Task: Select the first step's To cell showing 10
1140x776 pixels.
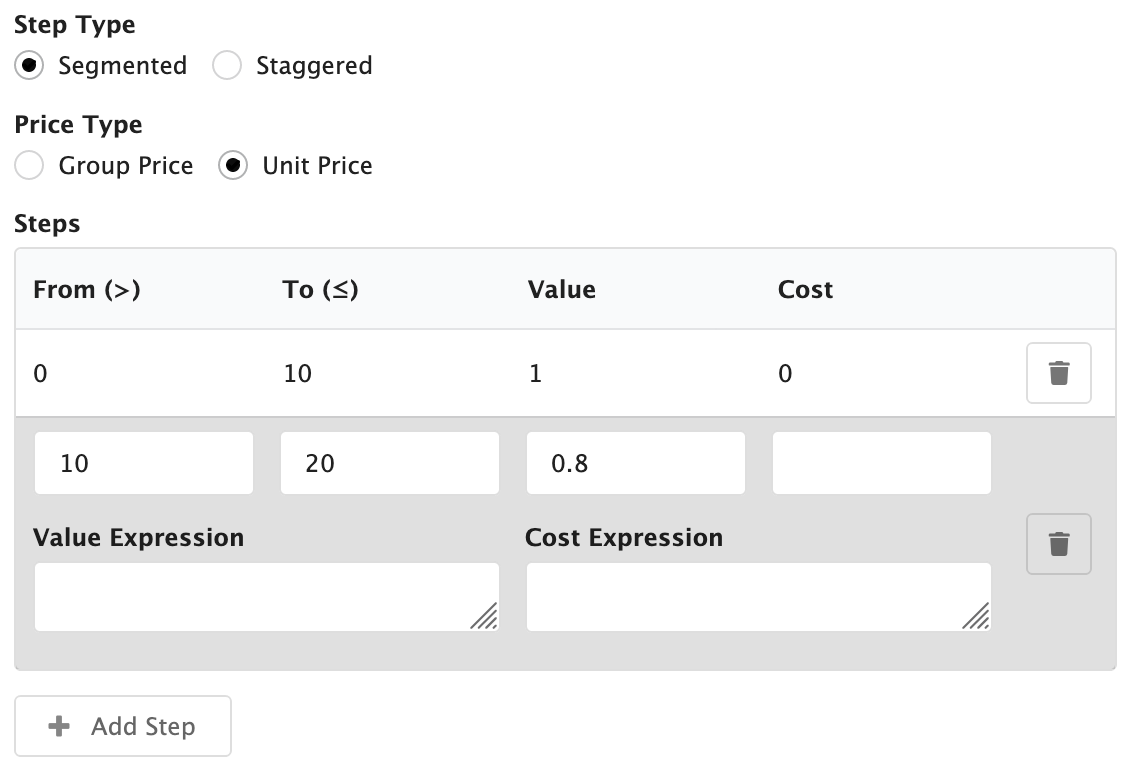Action: (x=298, y=374)
